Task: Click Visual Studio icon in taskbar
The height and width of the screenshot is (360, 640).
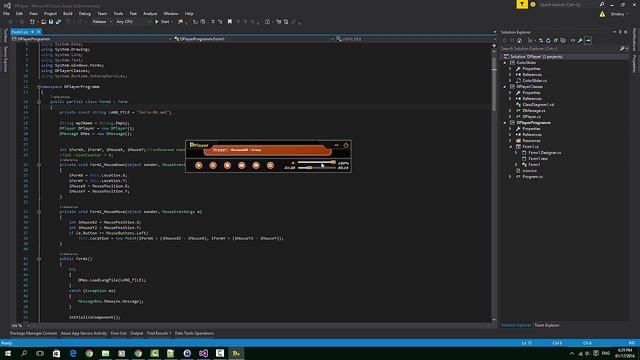Action: 204,353
